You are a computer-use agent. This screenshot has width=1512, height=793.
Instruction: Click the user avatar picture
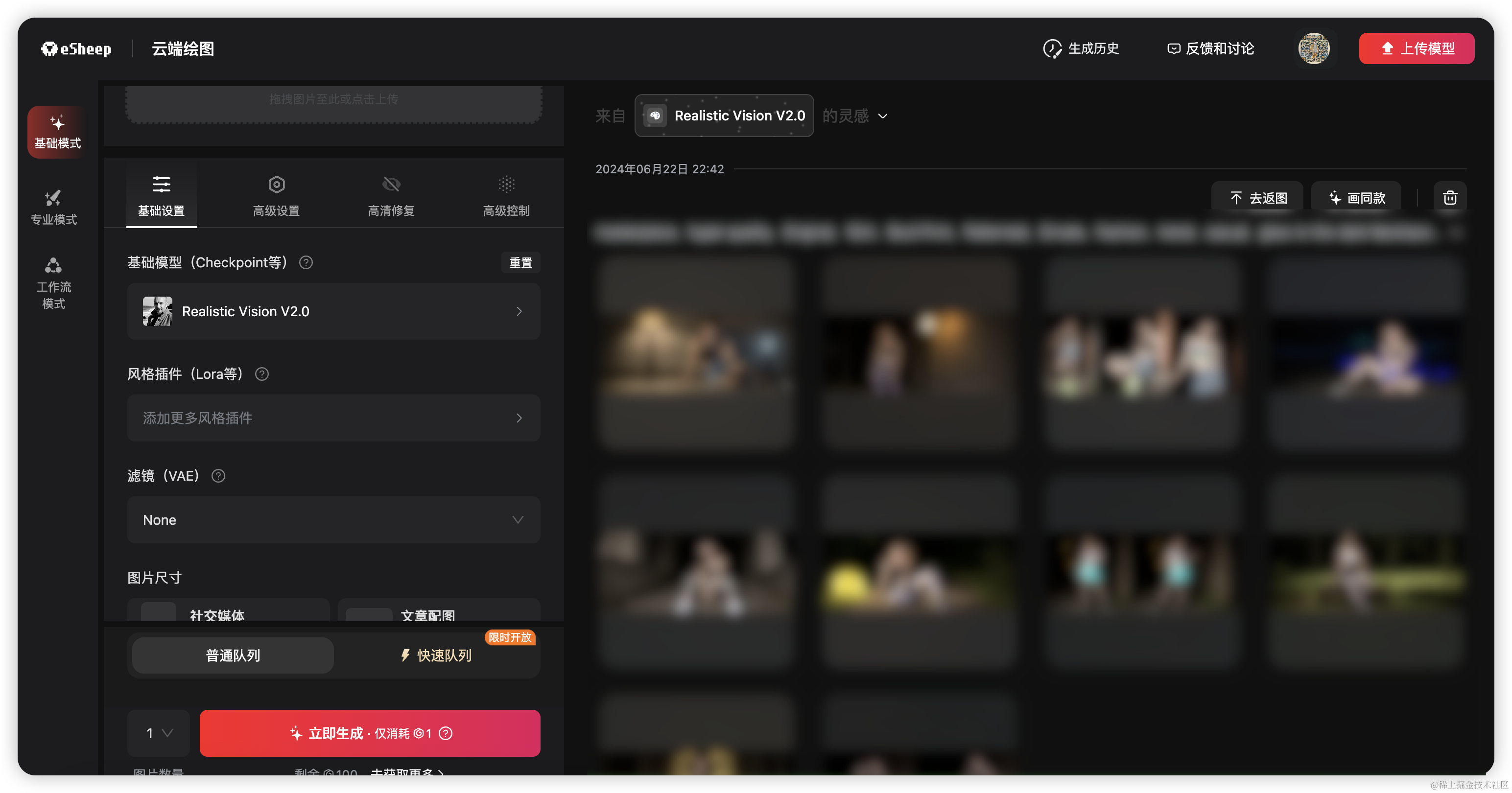1314,49
